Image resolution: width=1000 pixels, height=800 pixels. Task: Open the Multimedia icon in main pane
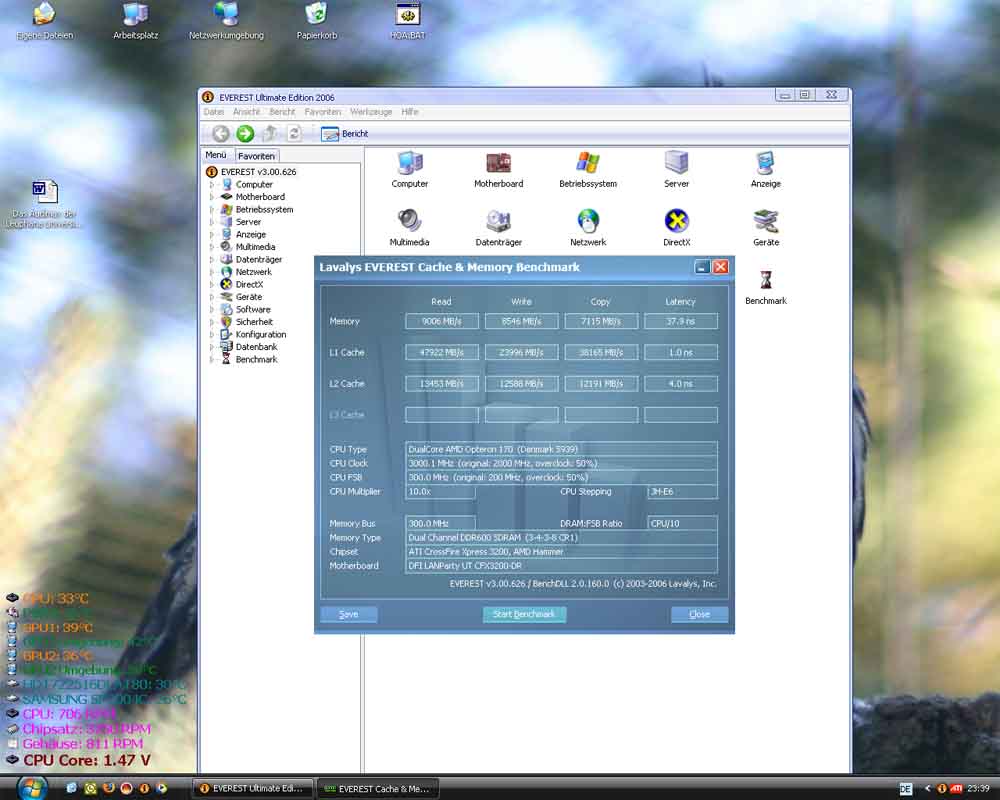pyautogui.click(x=409, y=228)
